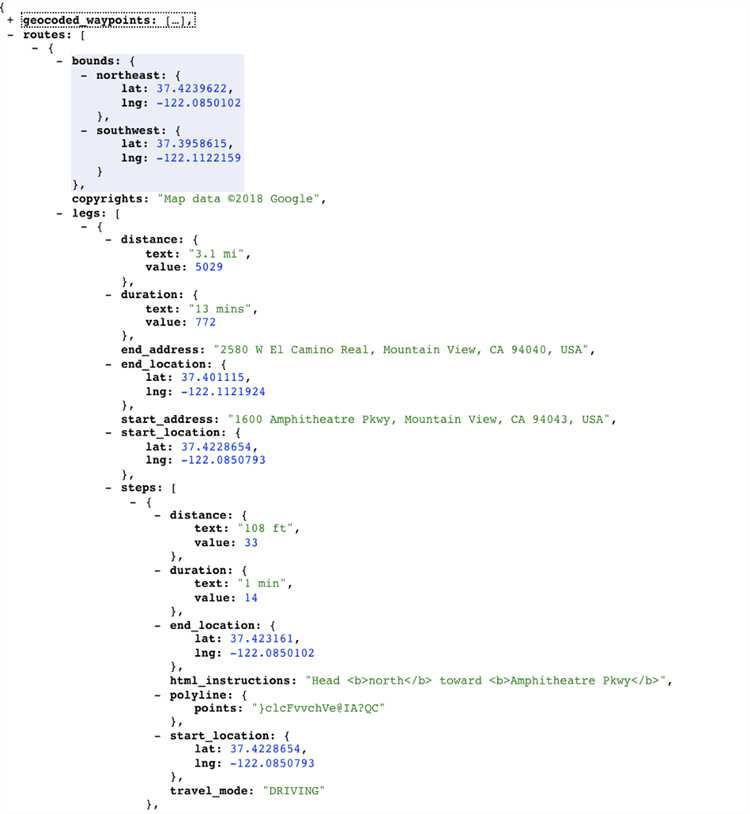Click the copyrights key label
This screenshot has height=814, width=750.
pyautogui.click(x=110, y=199)
